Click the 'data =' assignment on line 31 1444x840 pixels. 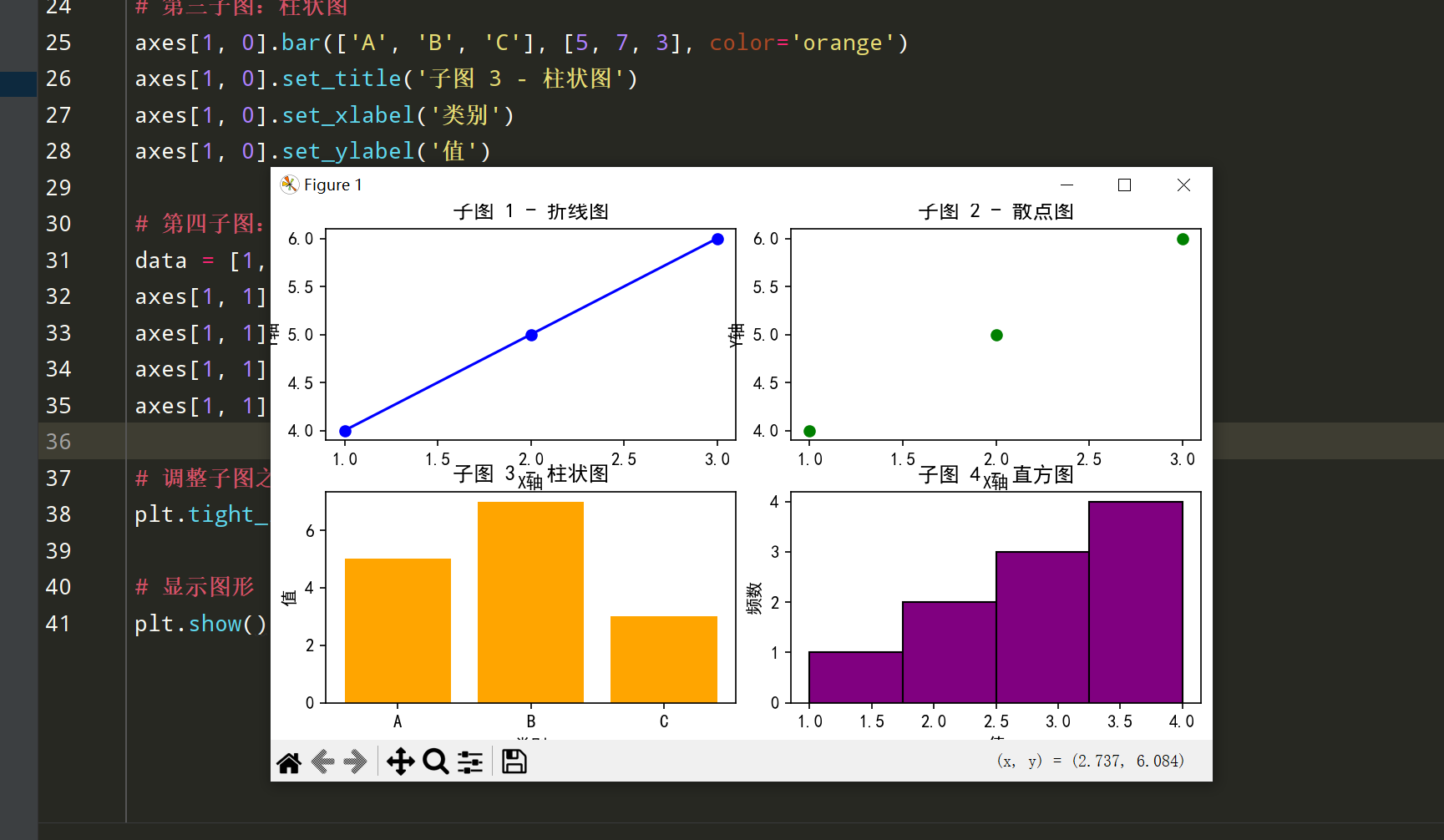coord(175,261)
